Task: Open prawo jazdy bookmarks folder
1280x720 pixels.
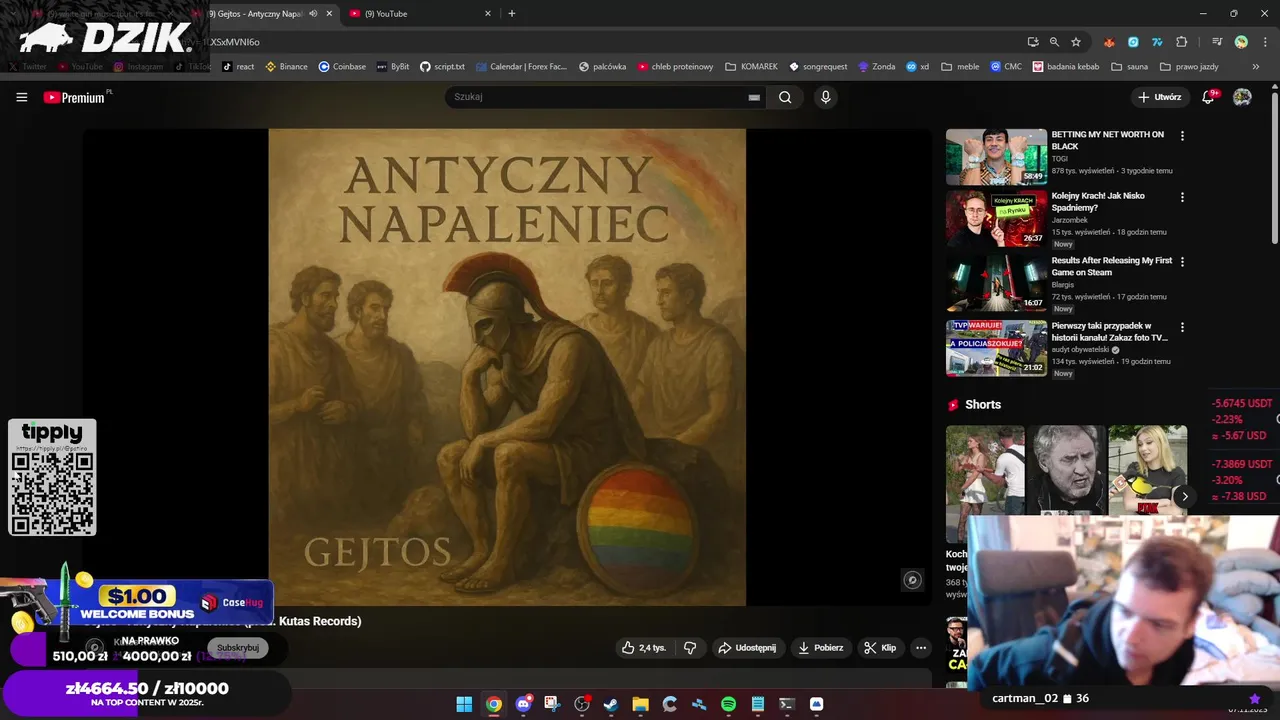Action: pyautogui.click(x=1189, y=67)
